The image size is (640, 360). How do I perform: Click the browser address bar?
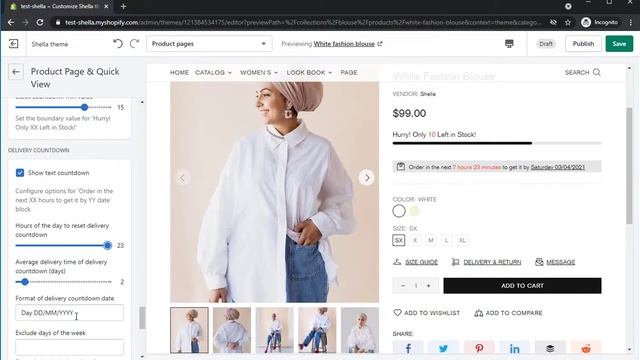(302, 22)
